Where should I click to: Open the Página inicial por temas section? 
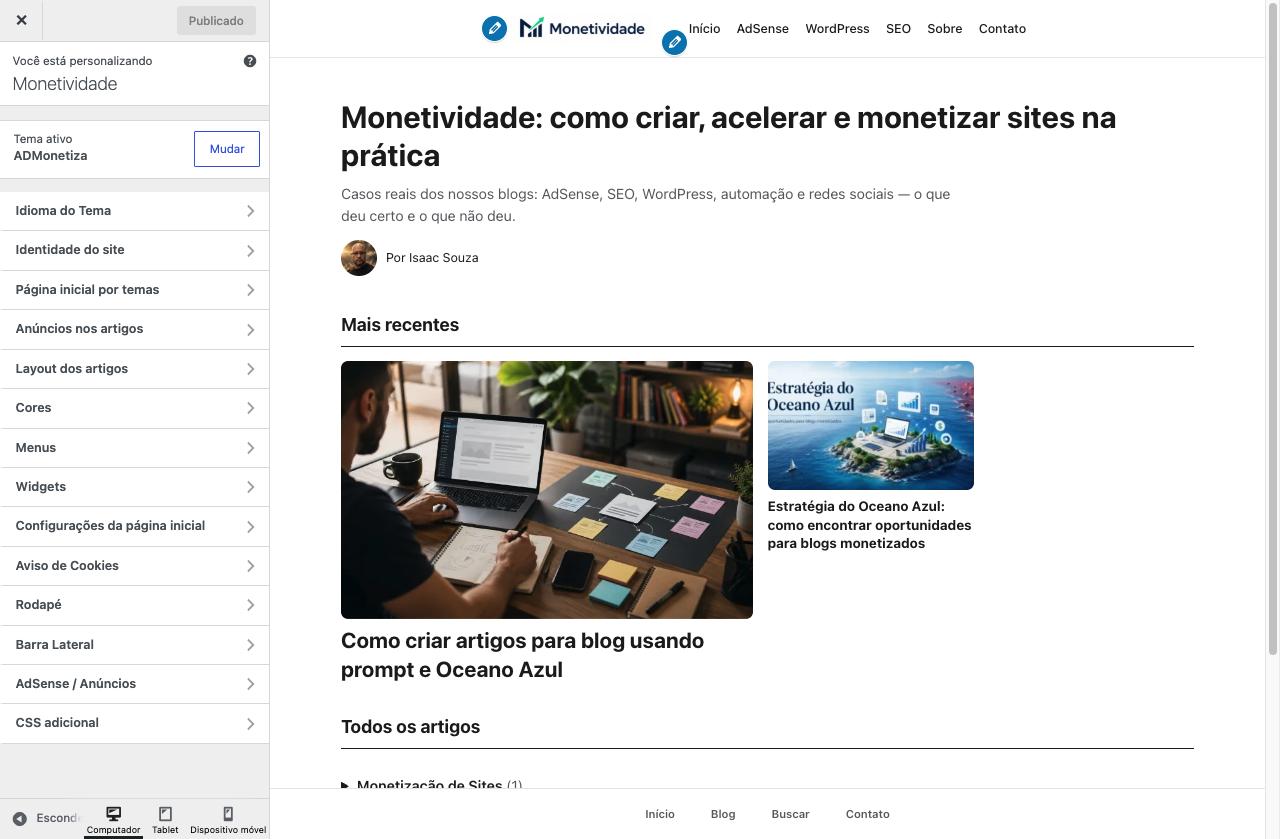pyautogui.click(x=134, y=290)
